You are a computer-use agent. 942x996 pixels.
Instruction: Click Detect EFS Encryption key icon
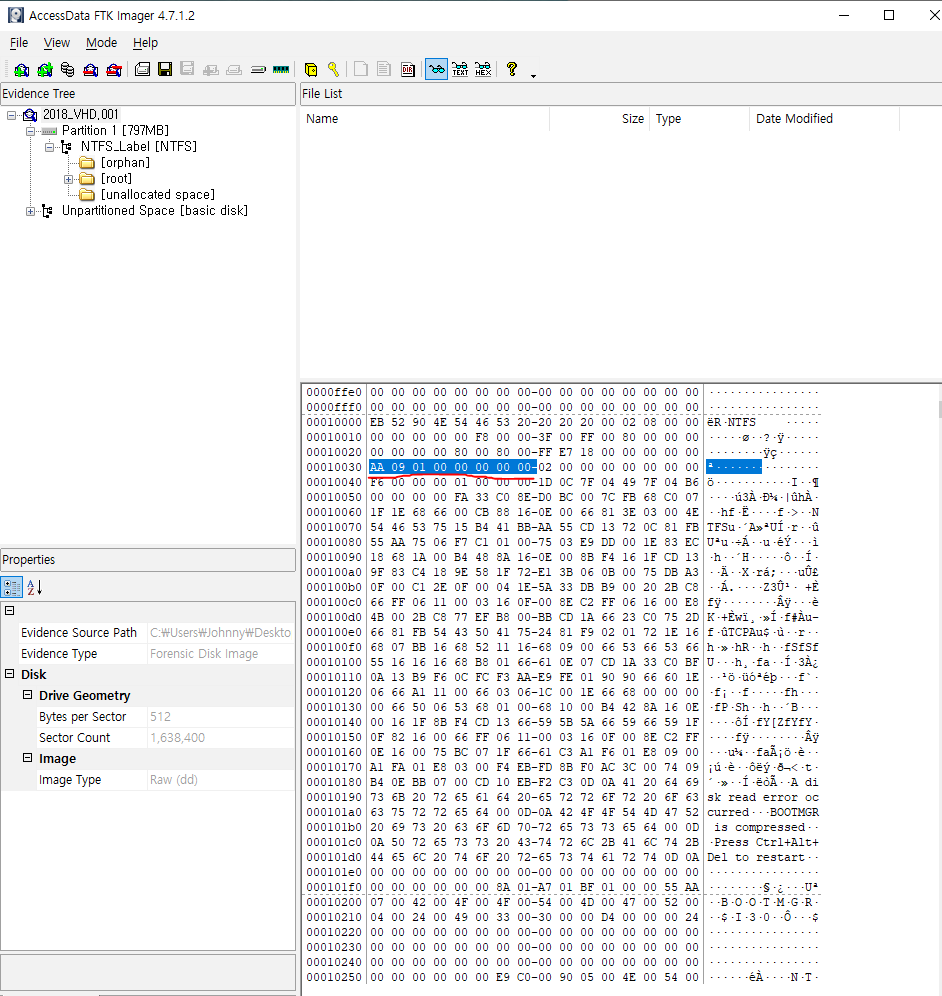pos(333,69)
